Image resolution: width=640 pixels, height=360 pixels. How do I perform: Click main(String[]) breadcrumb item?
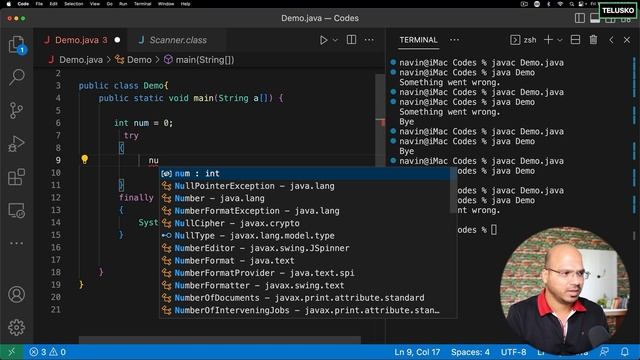[205, 60]
